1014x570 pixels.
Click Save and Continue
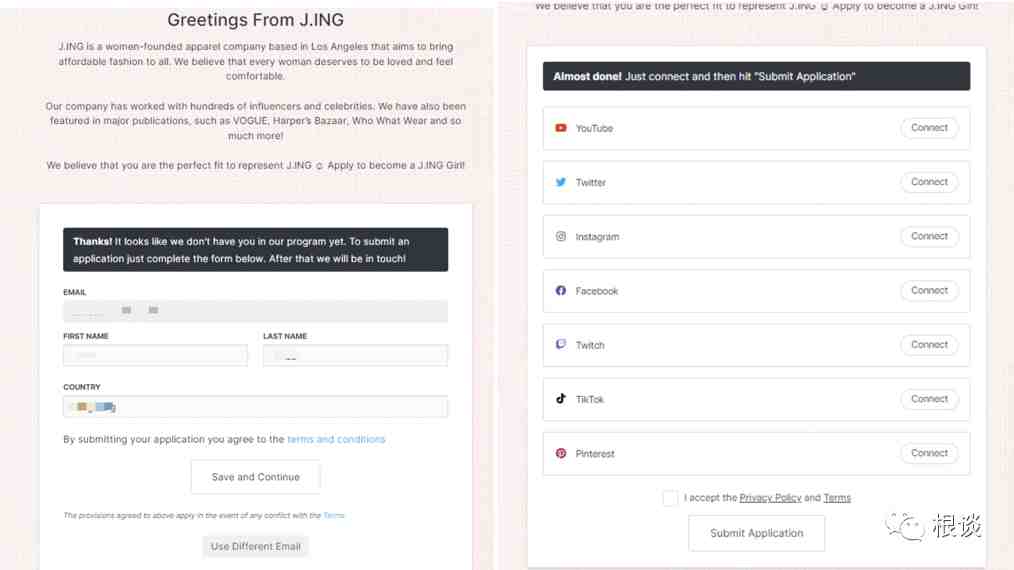point(255,477)
